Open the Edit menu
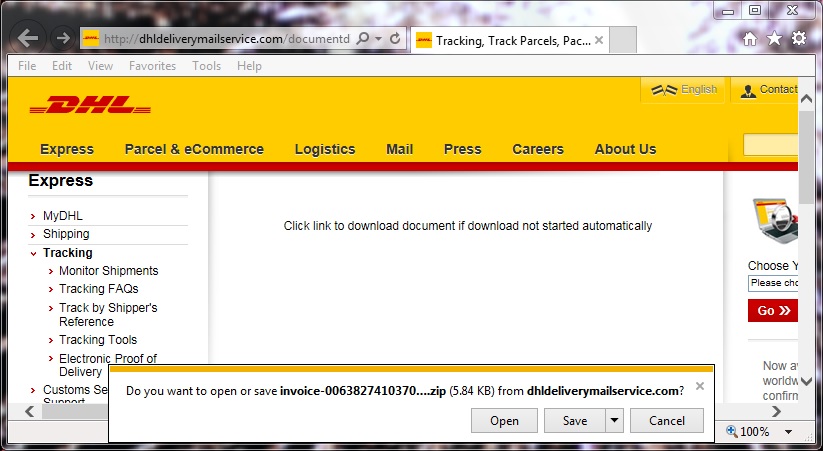This screenshot has width=823, height=451. [x=61, y=66]
